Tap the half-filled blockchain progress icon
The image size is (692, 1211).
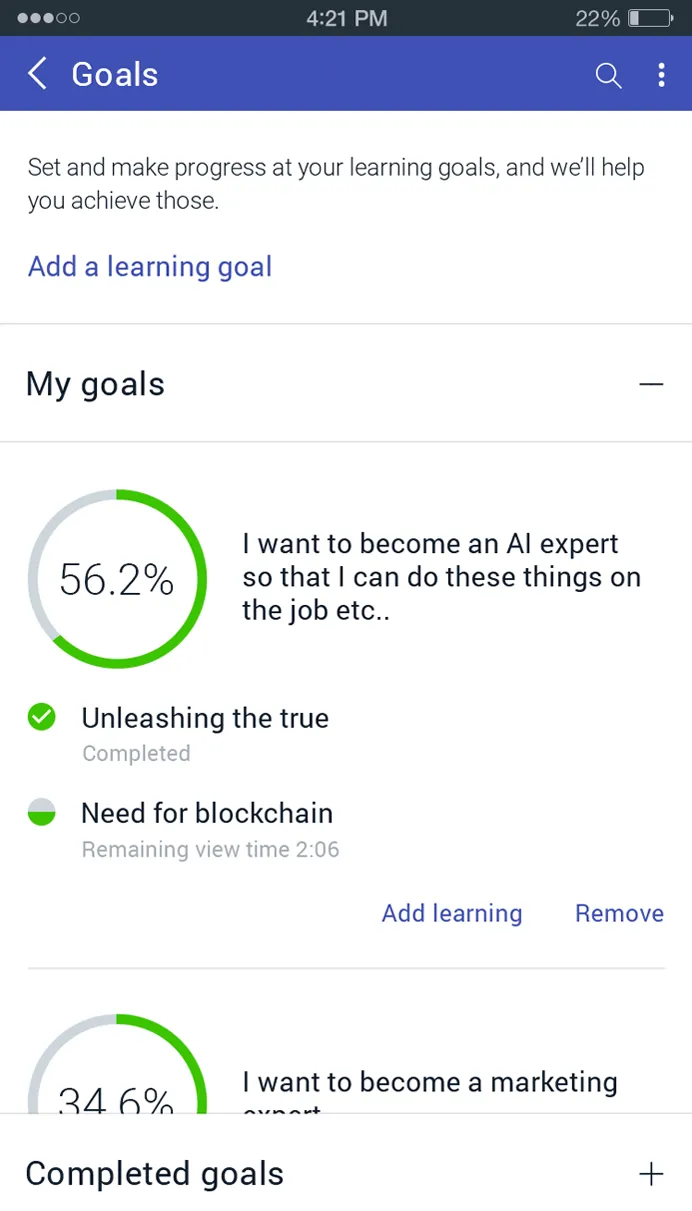pos(41,813)
